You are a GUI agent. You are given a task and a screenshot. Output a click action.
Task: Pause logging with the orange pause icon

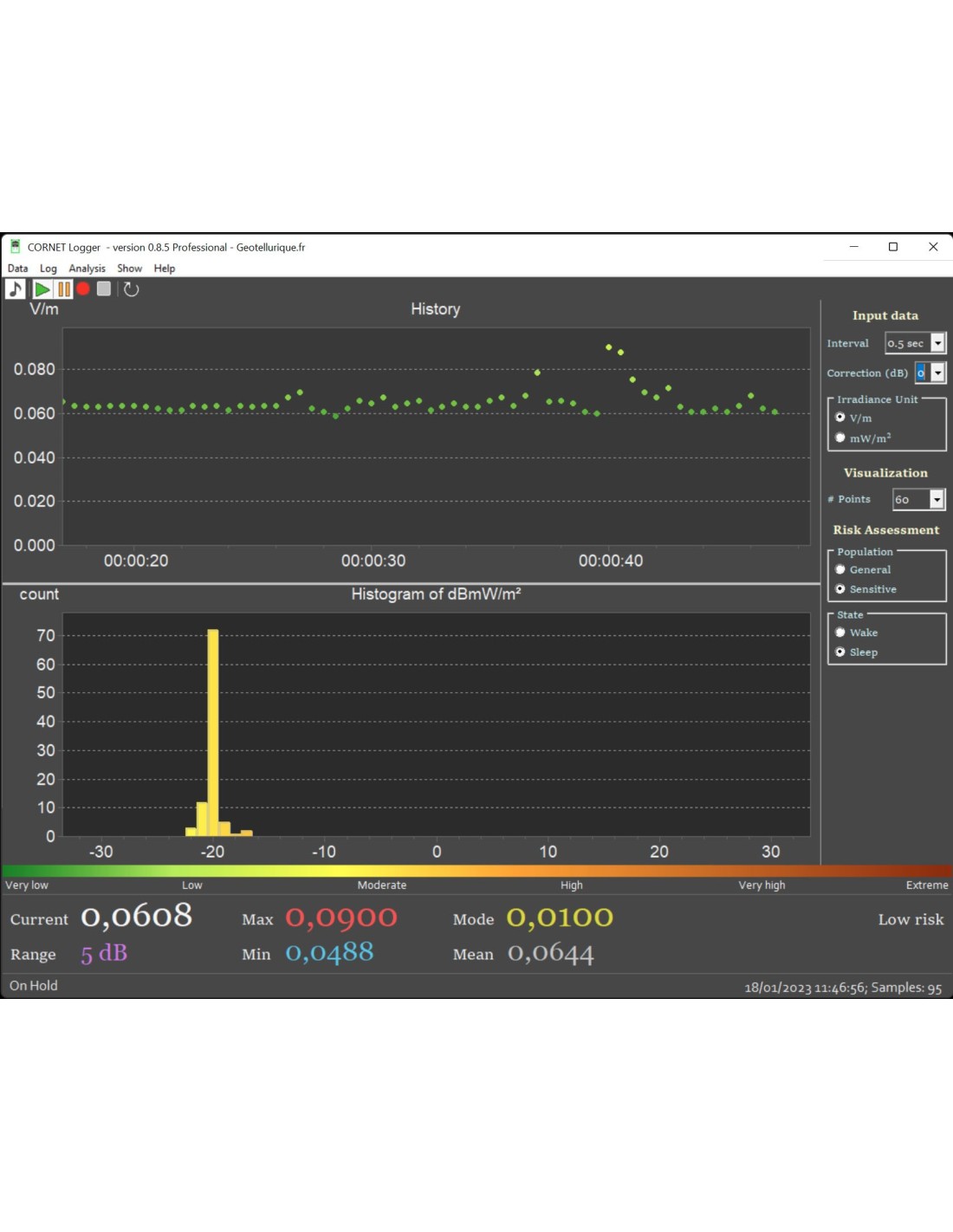coord(64,289)
